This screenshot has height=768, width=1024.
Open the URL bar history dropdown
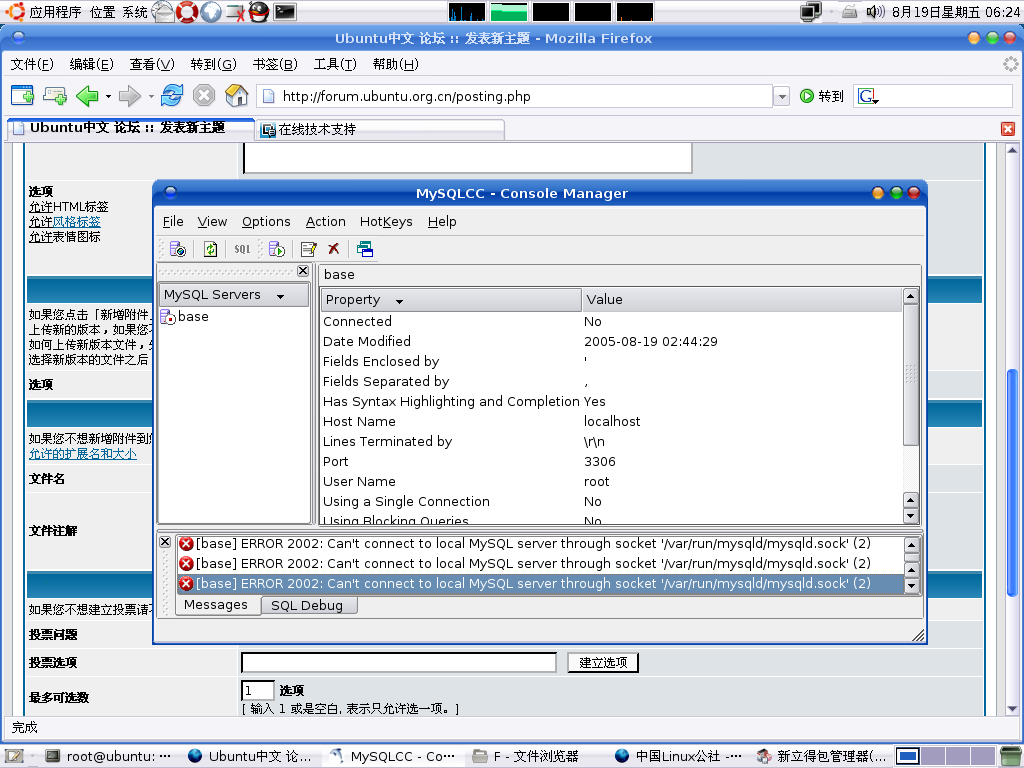[782, 97]
